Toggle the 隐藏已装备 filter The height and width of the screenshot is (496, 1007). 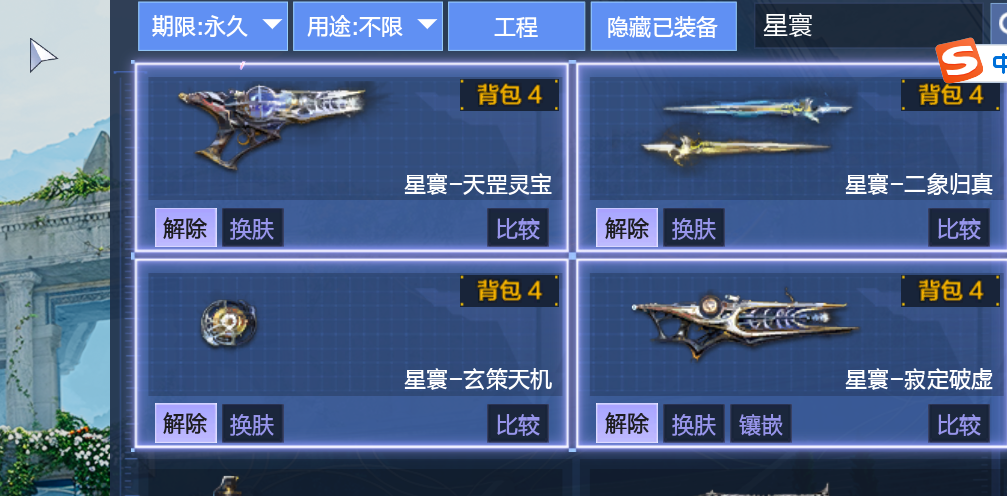(663, 26)
